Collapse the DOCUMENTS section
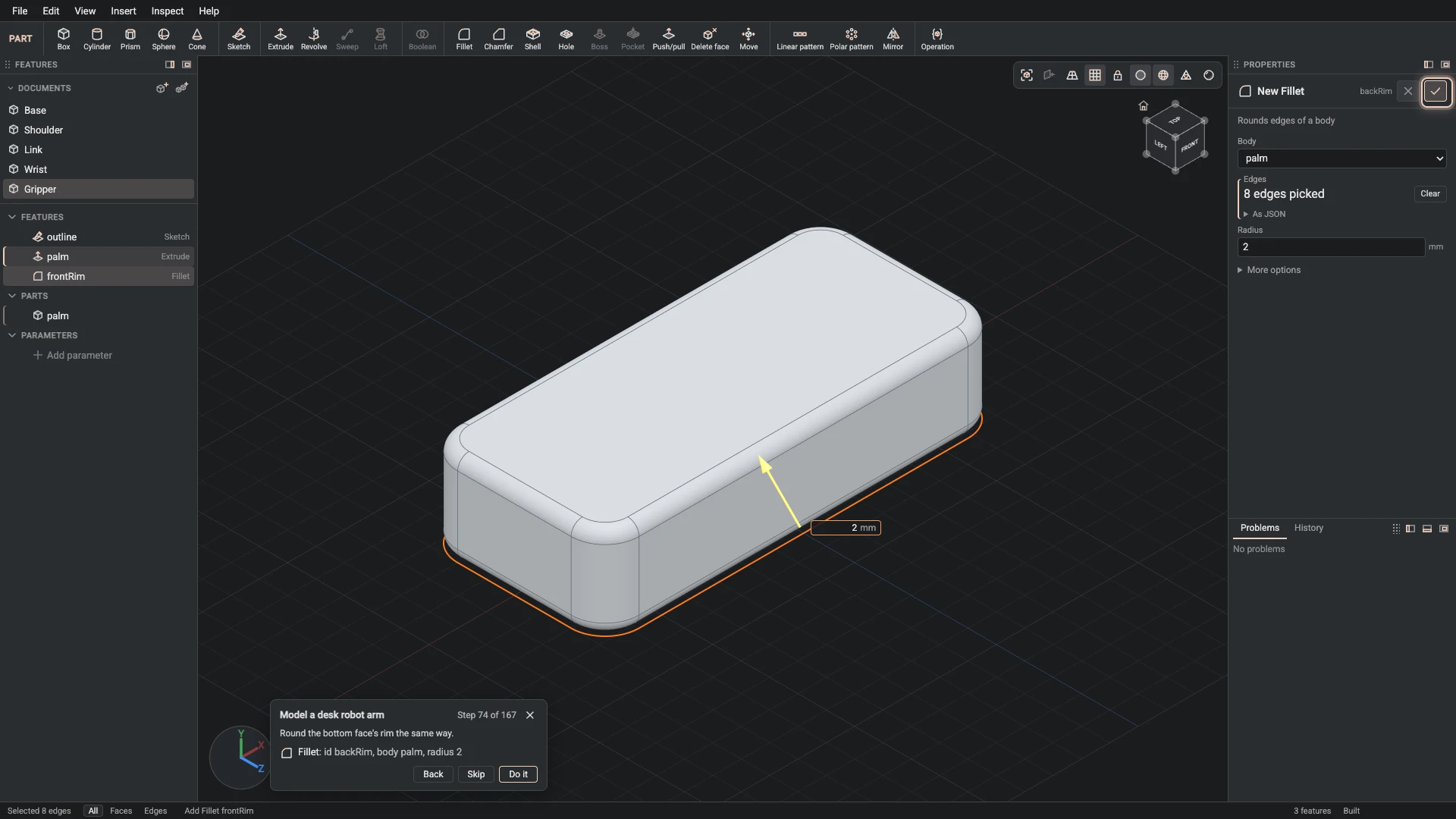This screenshot has height=819, width=1456. pyautogui.click(x=11, y=88)
